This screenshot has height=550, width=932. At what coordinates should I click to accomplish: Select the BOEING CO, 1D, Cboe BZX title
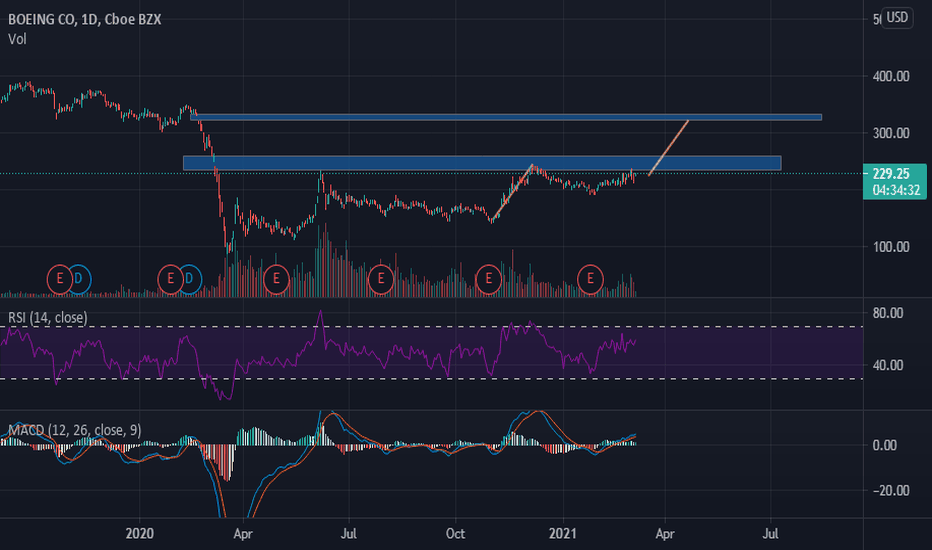point(84,20)
